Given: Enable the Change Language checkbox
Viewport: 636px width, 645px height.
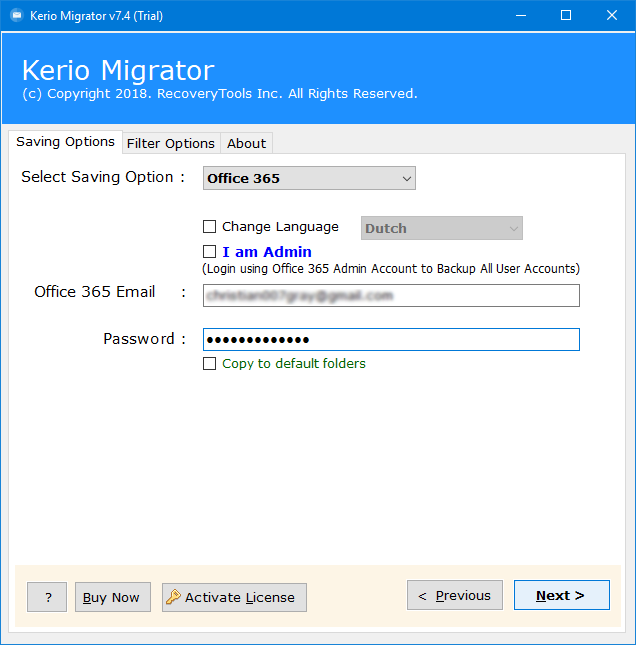Looking at the screenshot, I should tap(209, 227).
